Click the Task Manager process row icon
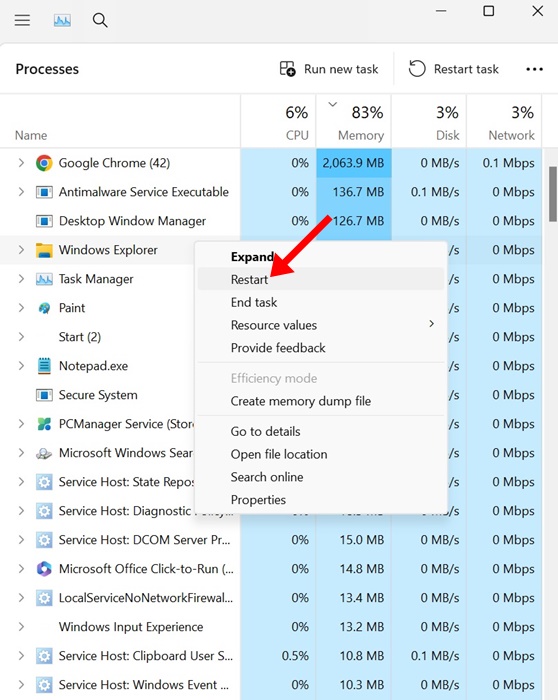Viewport: 558px width, 700px height. [44, 279]
